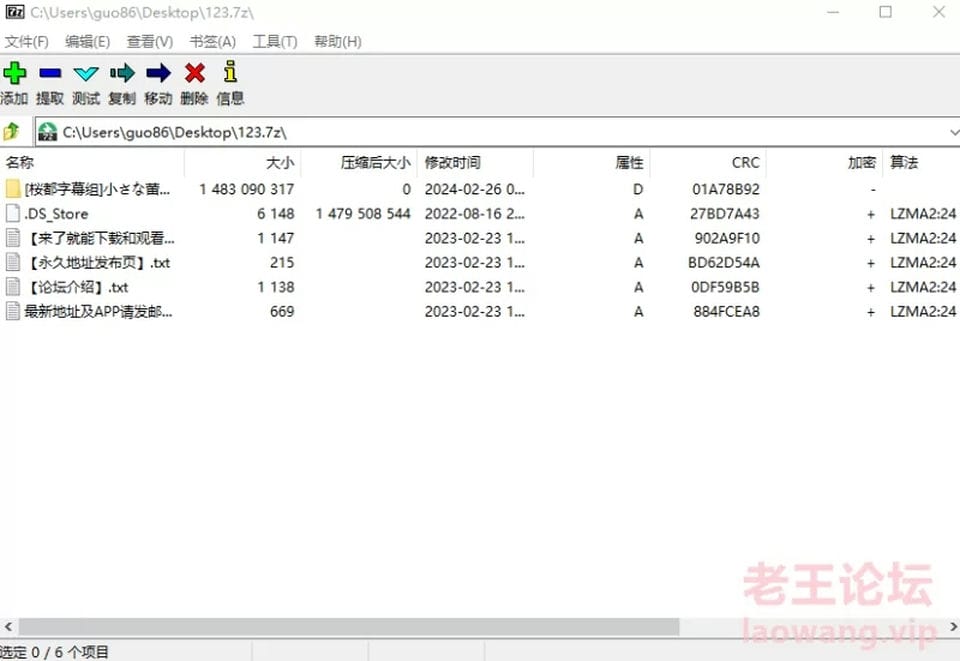The width and height of the screenshot is (960, 661).
Task: Run the Test (测试) toolbar tool
Action: pyautogui.click(x=86, y=74)
